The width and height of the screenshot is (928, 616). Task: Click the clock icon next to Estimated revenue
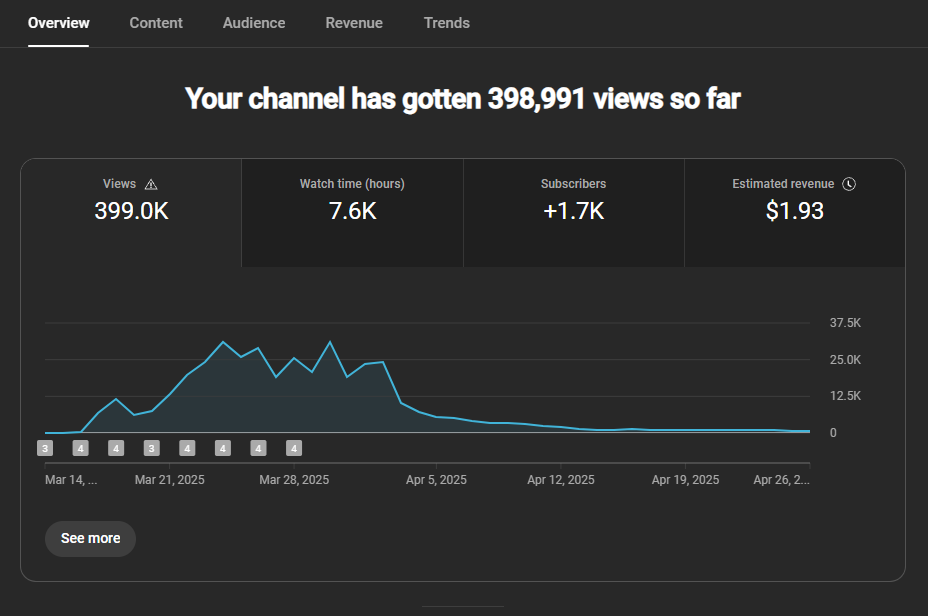tap(849, 184)
